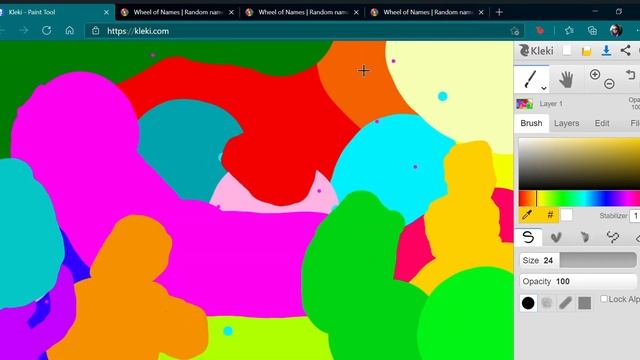Toggle the Lock Alpha checkbox

click(x=604, y=299)
